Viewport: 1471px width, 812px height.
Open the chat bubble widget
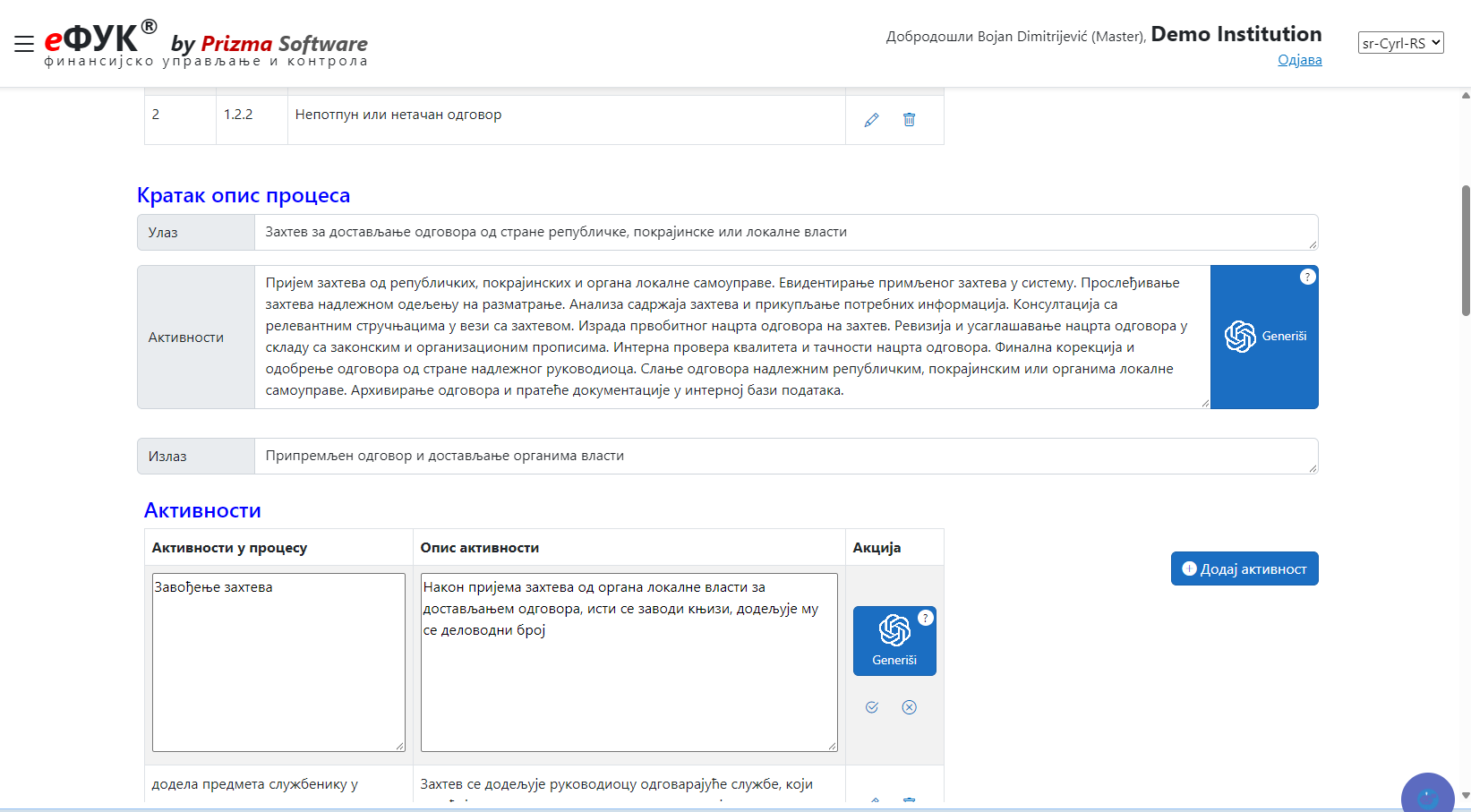coord(1427,793)
